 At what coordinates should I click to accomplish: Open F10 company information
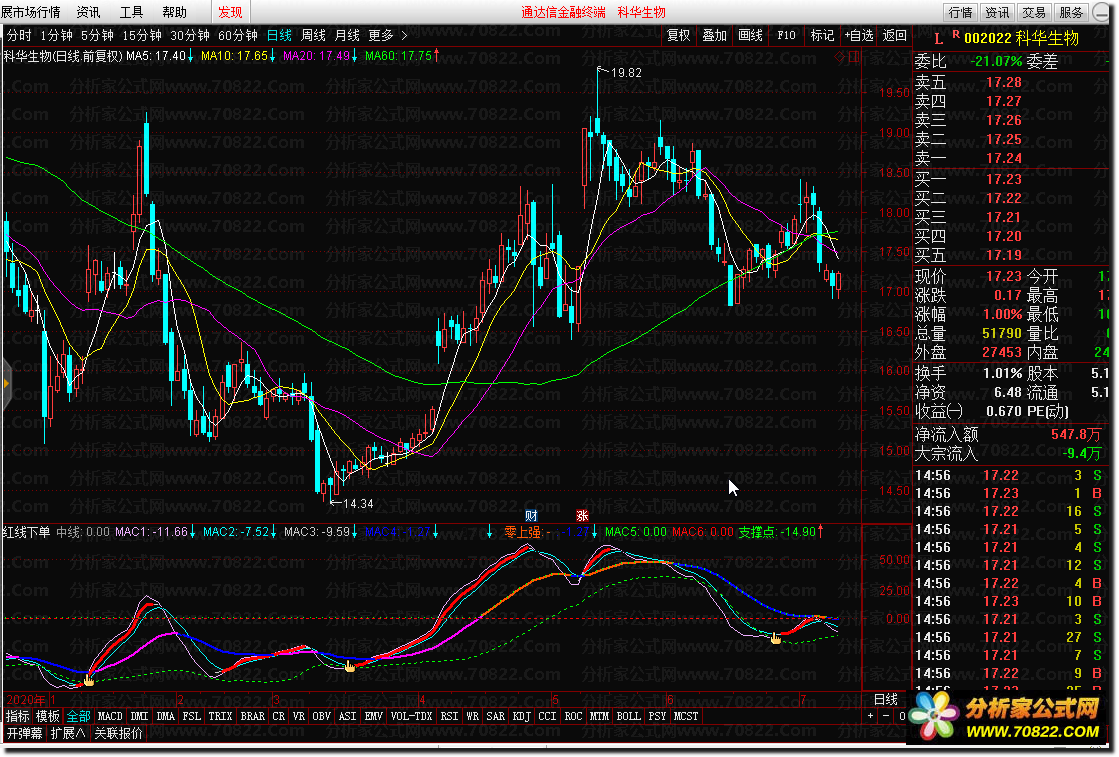(x=786, y=35)
